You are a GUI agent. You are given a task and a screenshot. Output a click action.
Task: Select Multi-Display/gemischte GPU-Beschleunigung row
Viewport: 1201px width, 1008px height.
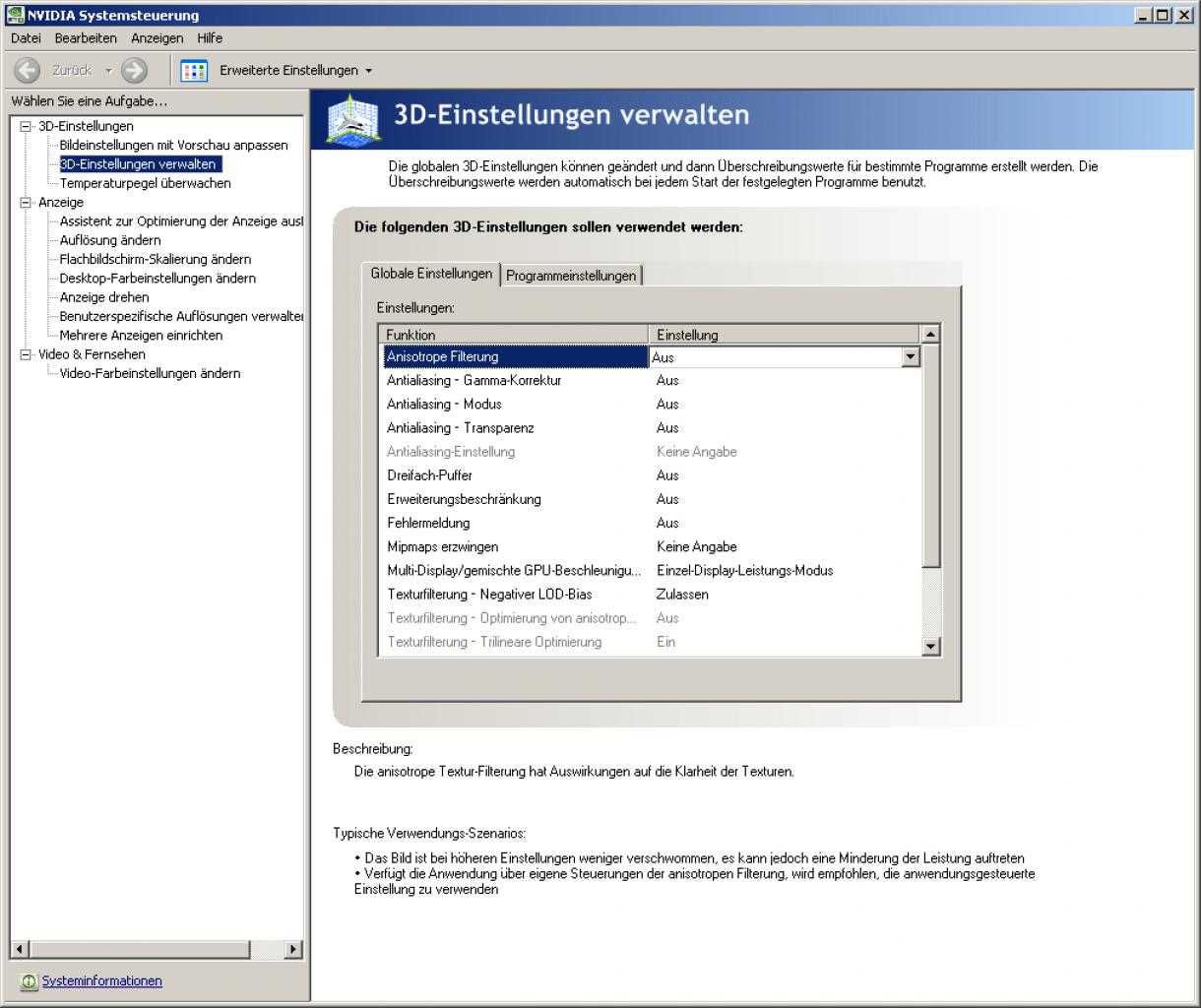point(650,571)
